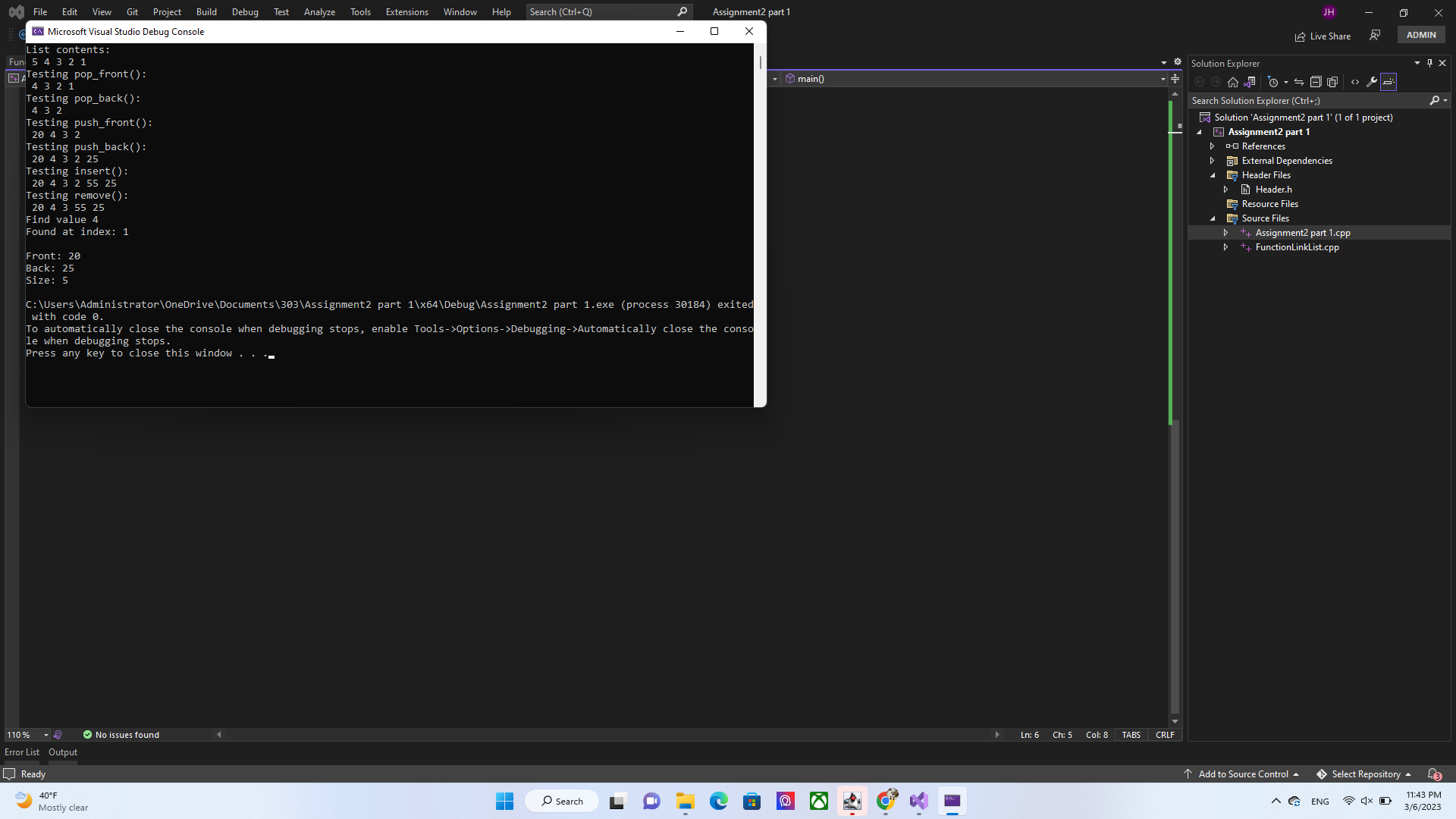Collapse the Source Files folder
The image size is (1456, 819).
pos(1212,218)
